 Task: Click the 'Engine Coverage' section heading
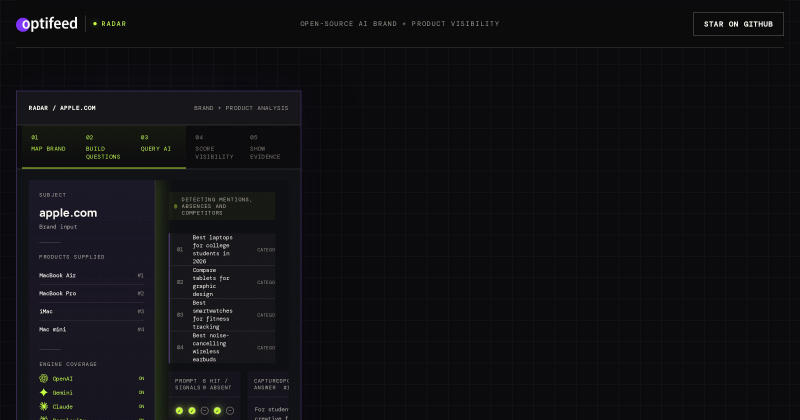[68, 364]
